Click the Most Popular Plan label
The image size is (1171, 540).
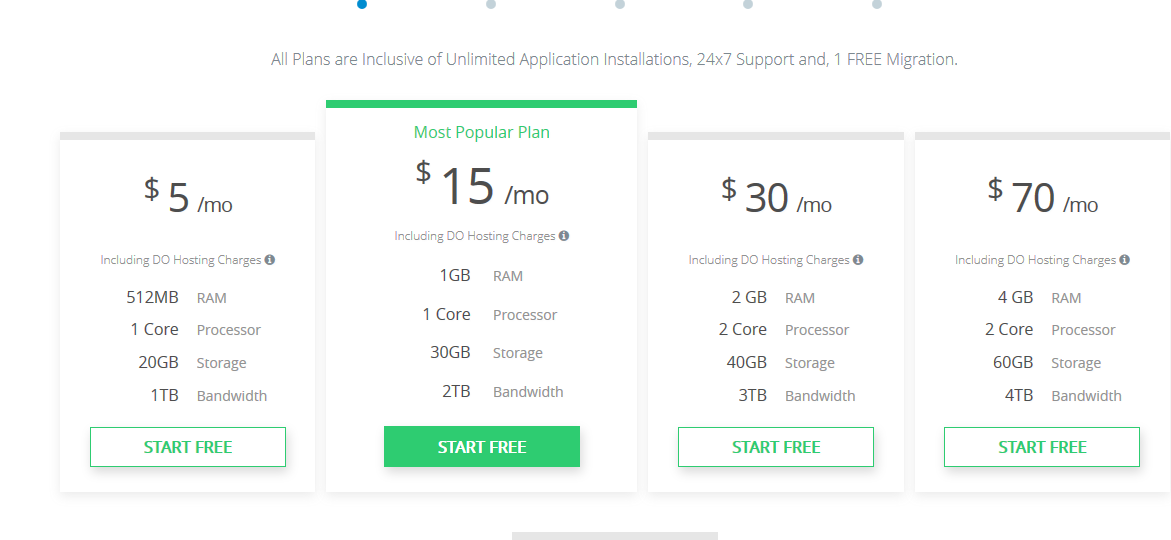(x=482, y=132)
